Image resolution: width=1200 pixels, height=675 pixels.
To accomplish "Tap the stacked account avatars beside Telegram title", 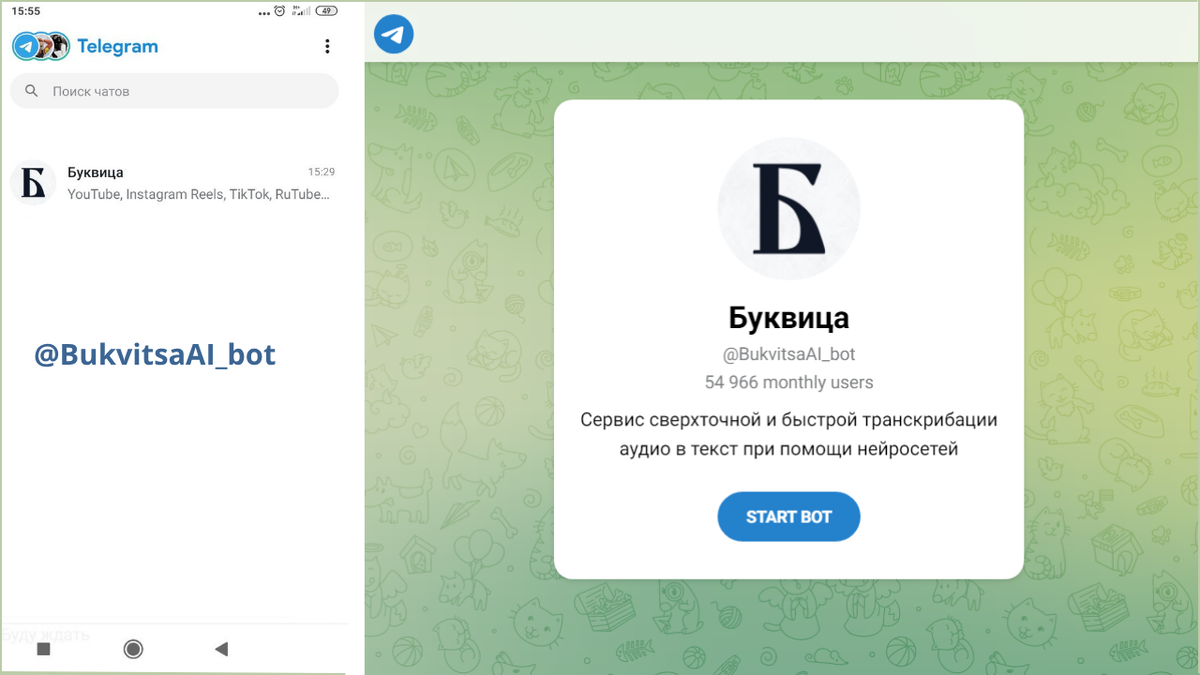I will coord(41,46).
